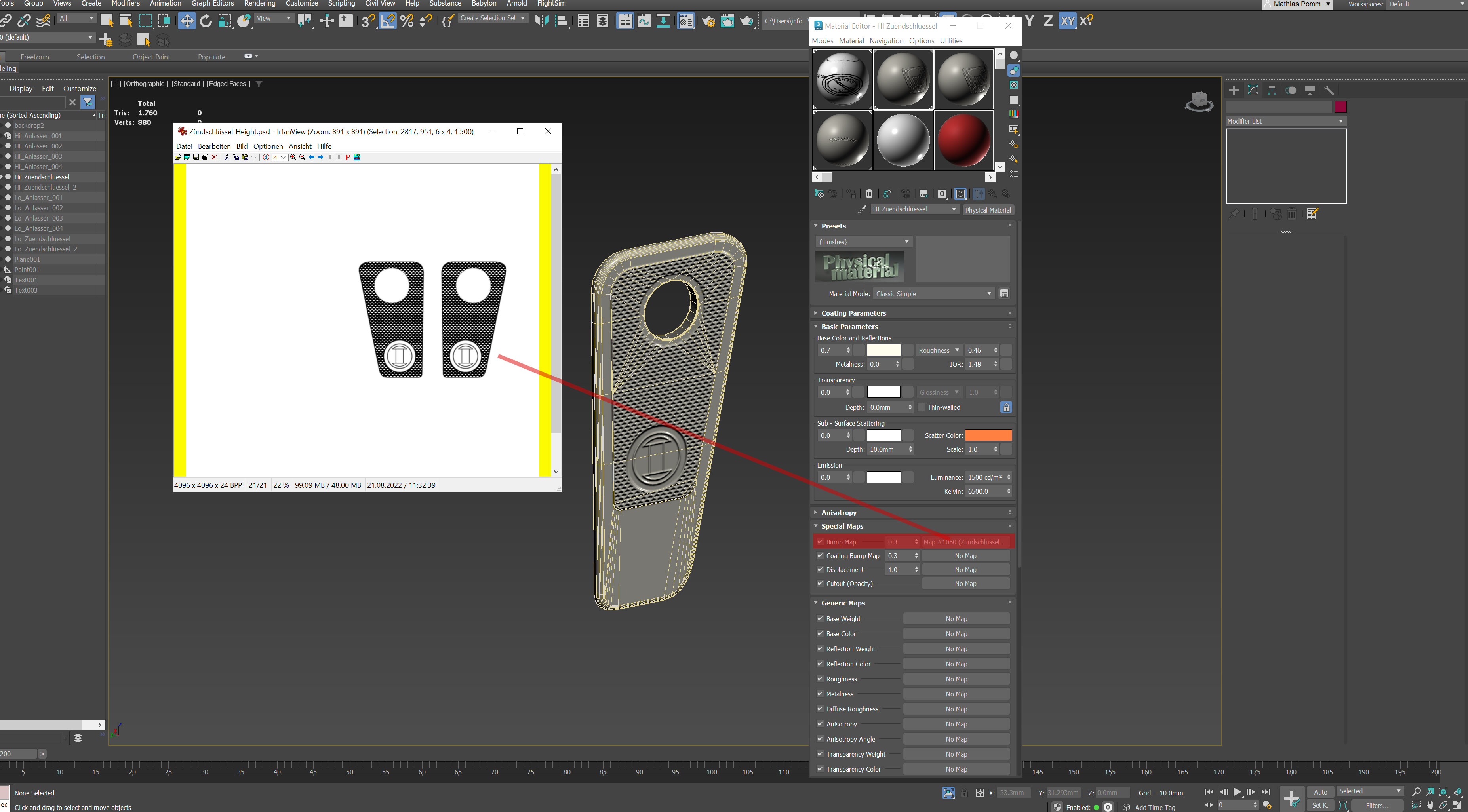Screen dimensions: 1468x812
Task: Click the Get Material folder icon
Action: [819, 194]
